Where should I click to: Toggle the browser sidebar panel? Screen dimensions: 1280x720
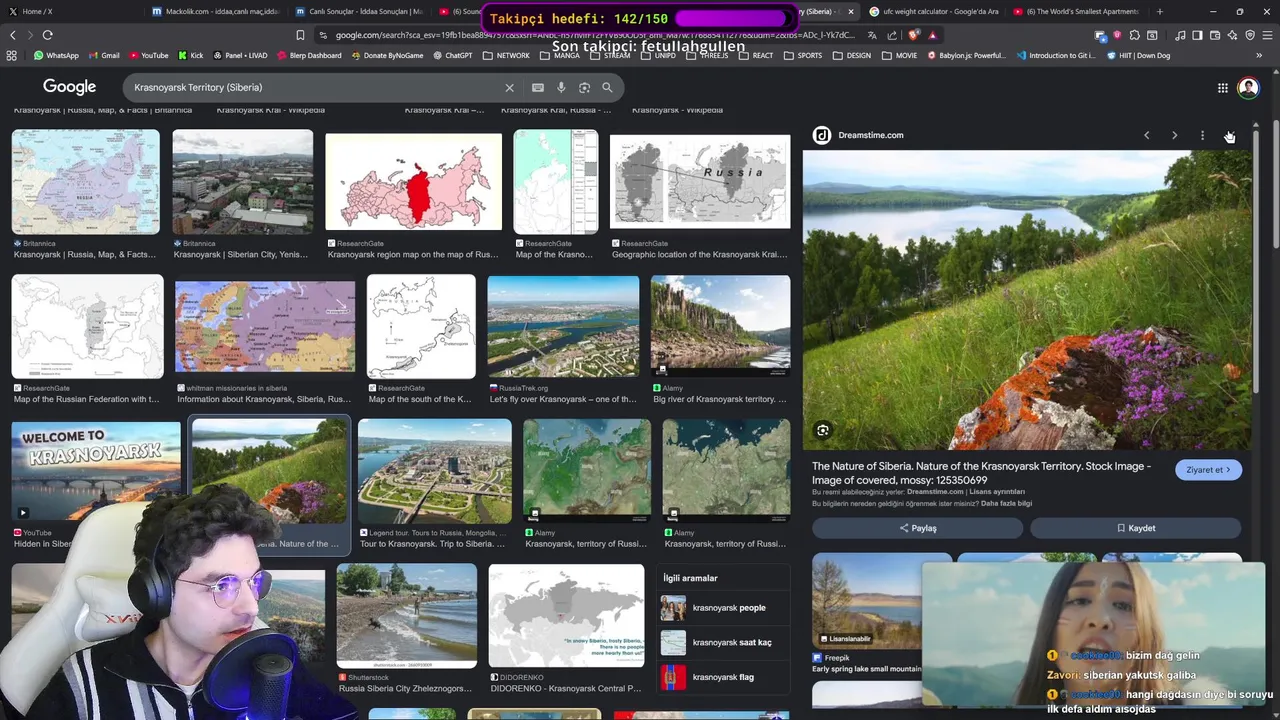point(1197,35)
